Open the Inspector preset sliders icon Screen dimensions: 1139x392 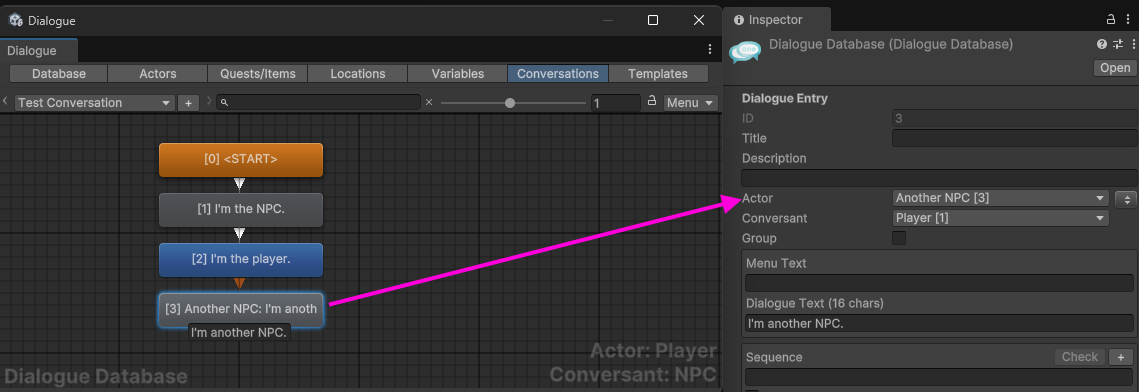[1118, 44]
